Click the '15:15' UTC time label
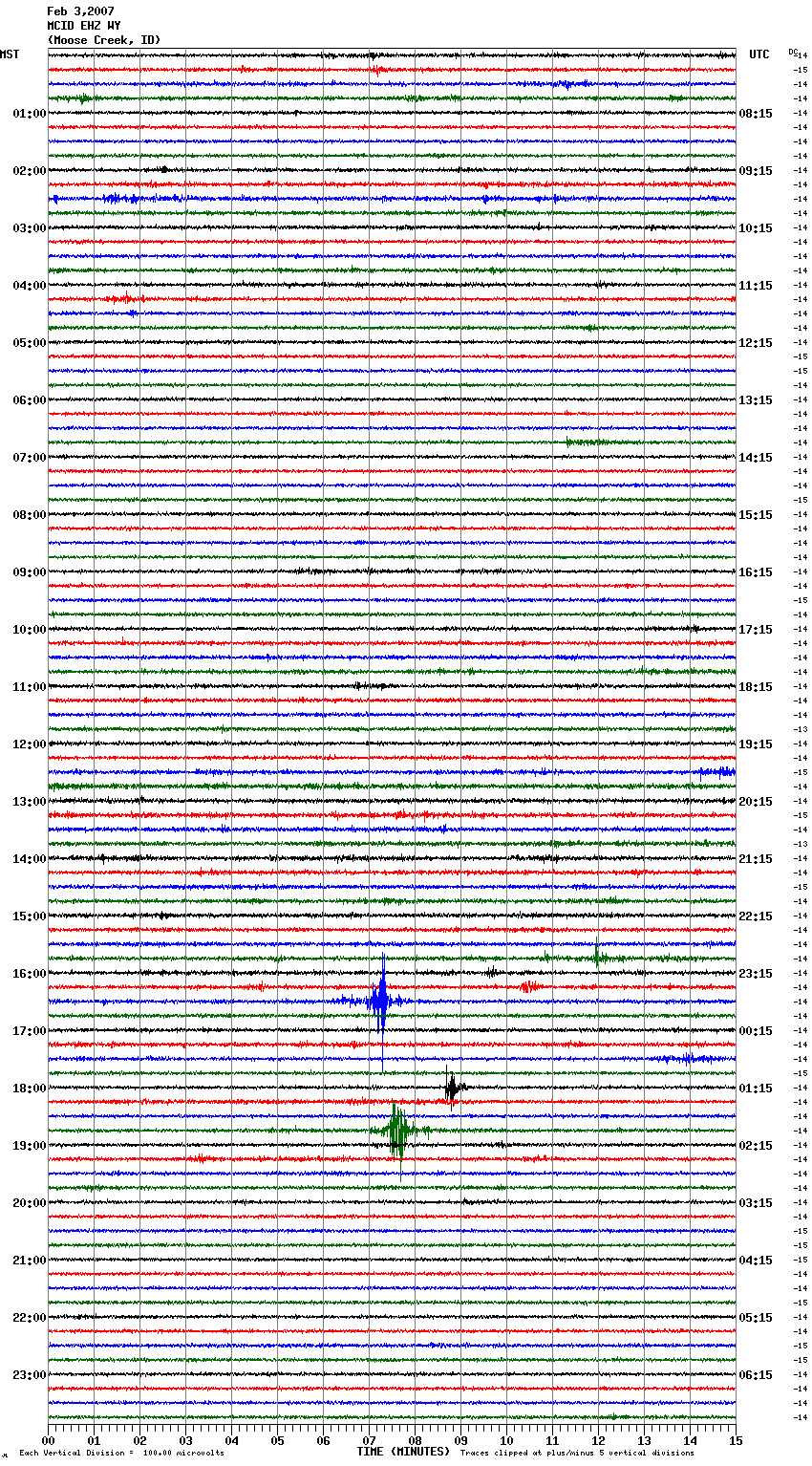Screen dimensions: 812x1466 tap(756, 515)
